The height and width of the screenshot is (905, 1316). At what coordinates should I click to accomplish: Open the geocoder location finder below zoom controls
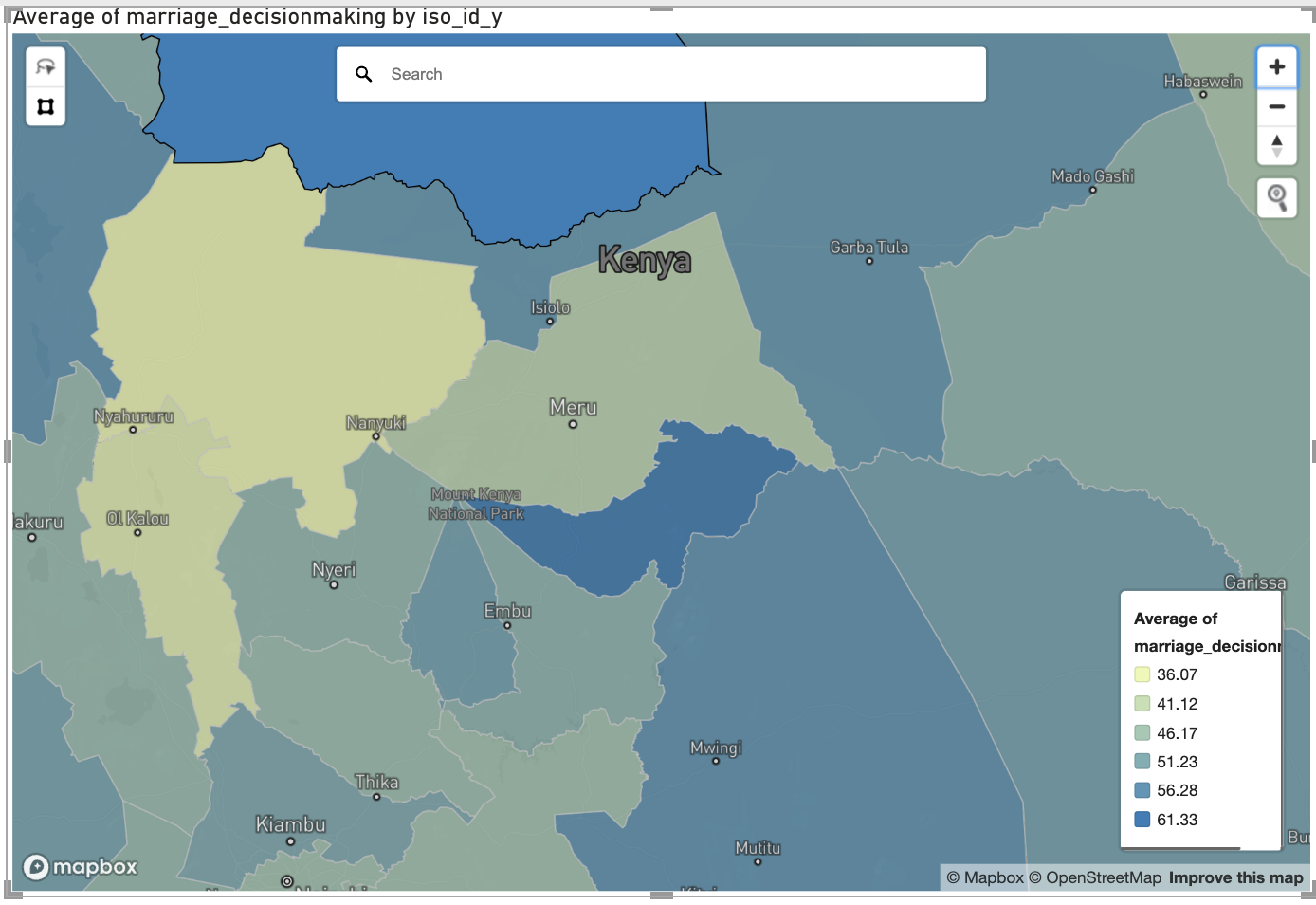coord(1277,197)
